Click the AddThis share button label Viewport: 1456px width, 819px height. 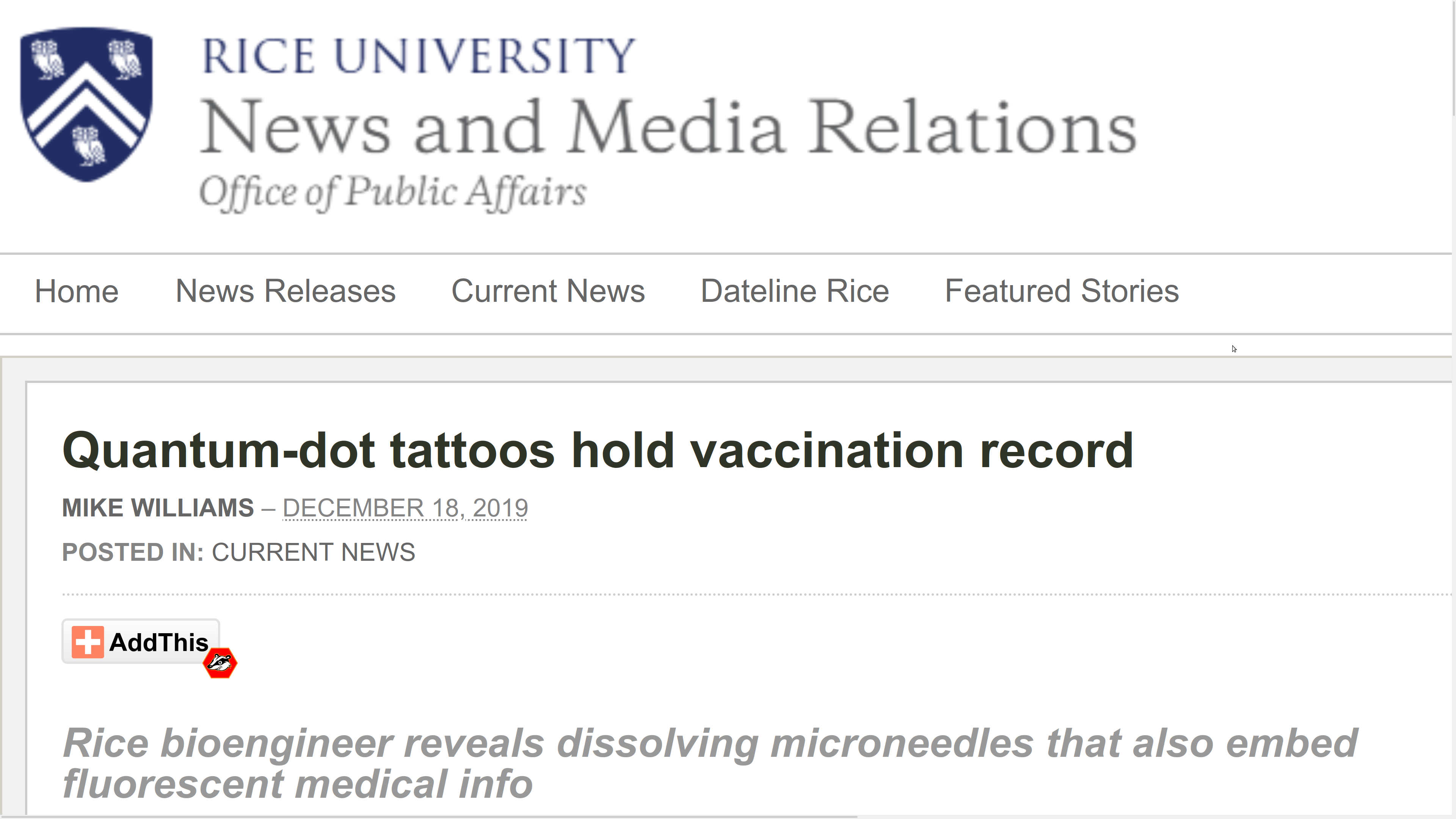(159, 642)
